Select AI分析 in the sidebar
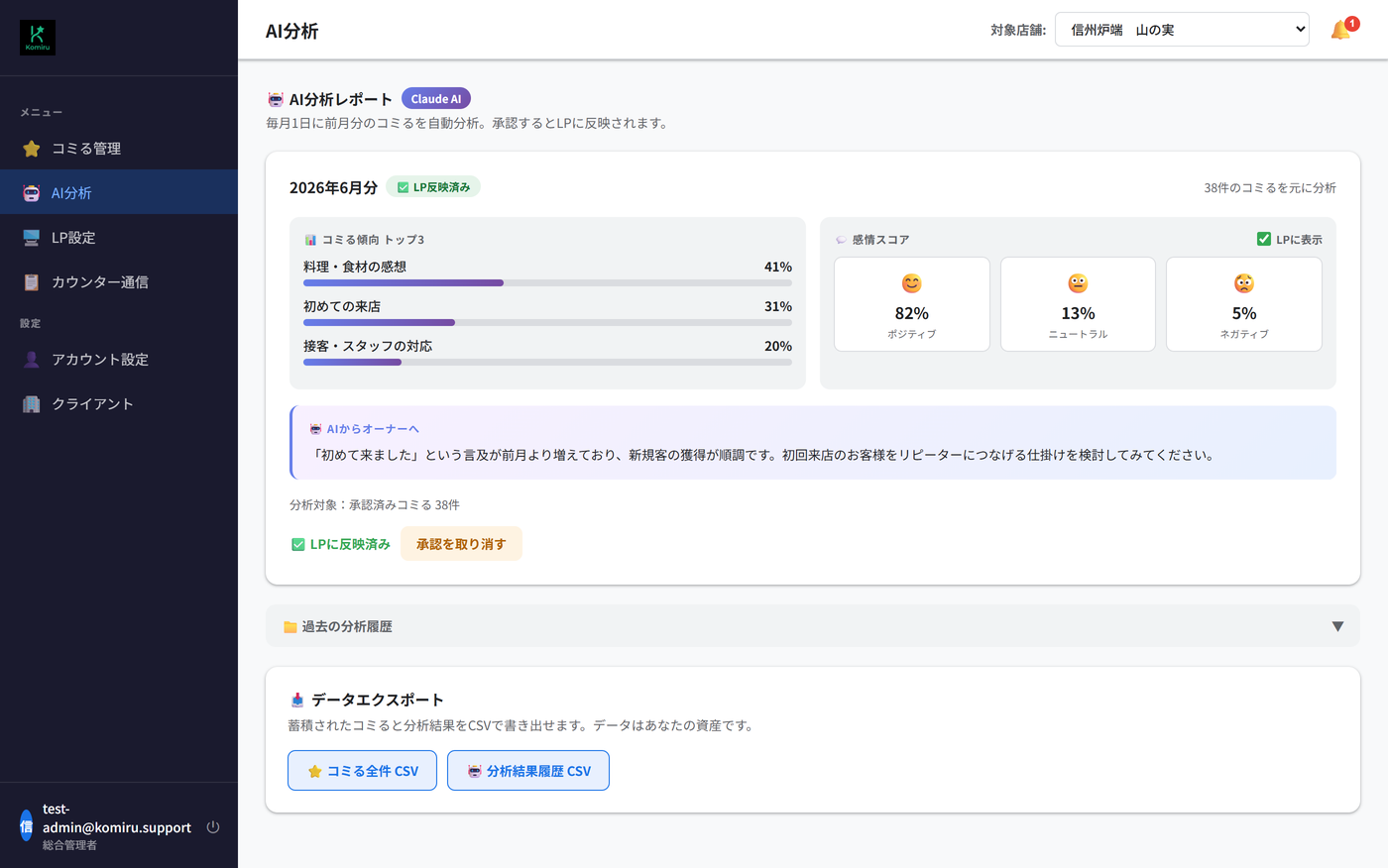This screenshot has height=868, width=1388. (119, 193)
